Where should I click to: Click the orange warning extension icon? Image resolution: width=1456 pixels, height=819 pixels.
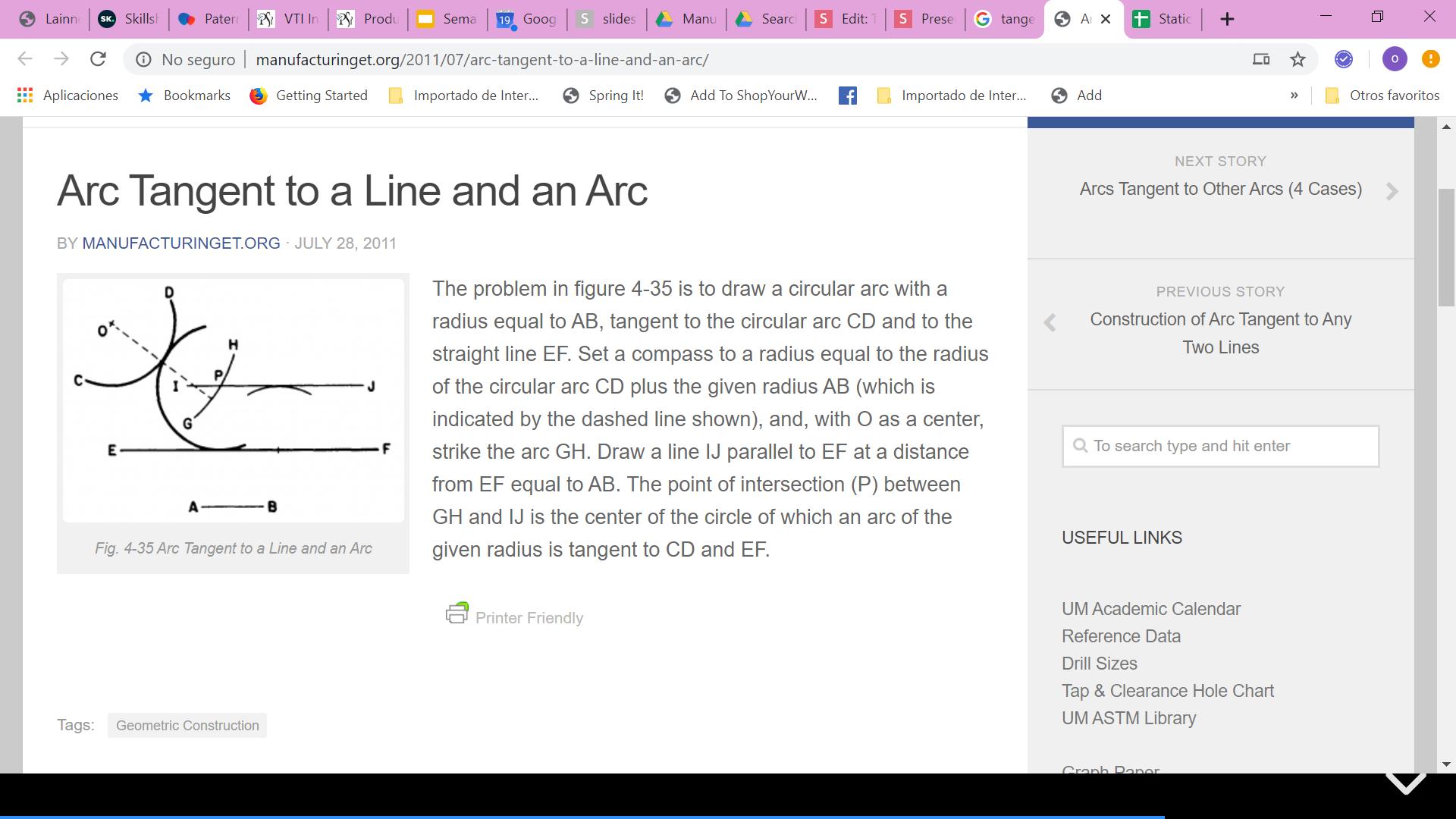click(x=1430, y=59)
